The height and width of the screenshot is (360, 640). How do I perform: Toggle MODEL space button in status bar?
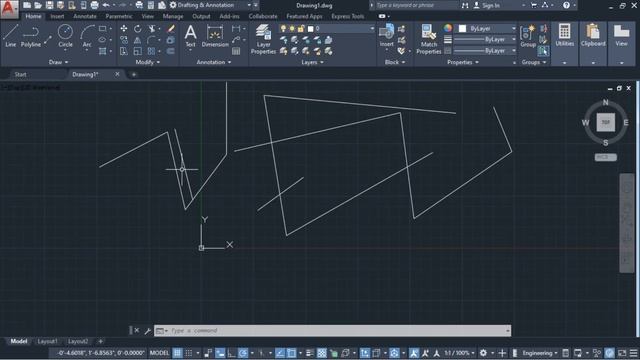point(159,353)
